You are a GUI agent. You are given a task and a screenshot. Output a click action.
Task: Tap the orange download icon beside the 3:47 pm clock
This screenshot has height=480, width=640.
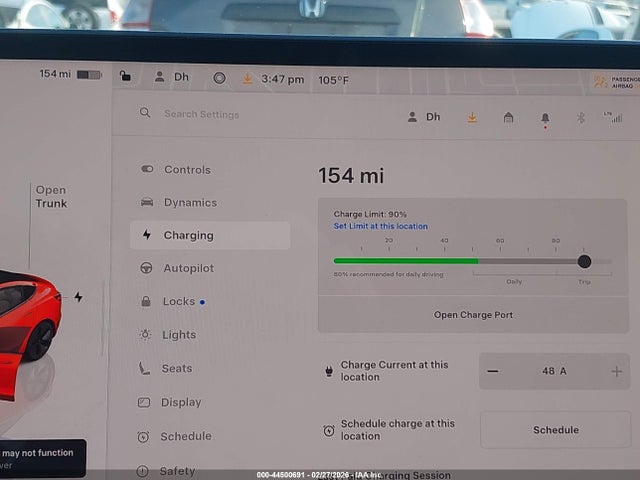(247, 79)
